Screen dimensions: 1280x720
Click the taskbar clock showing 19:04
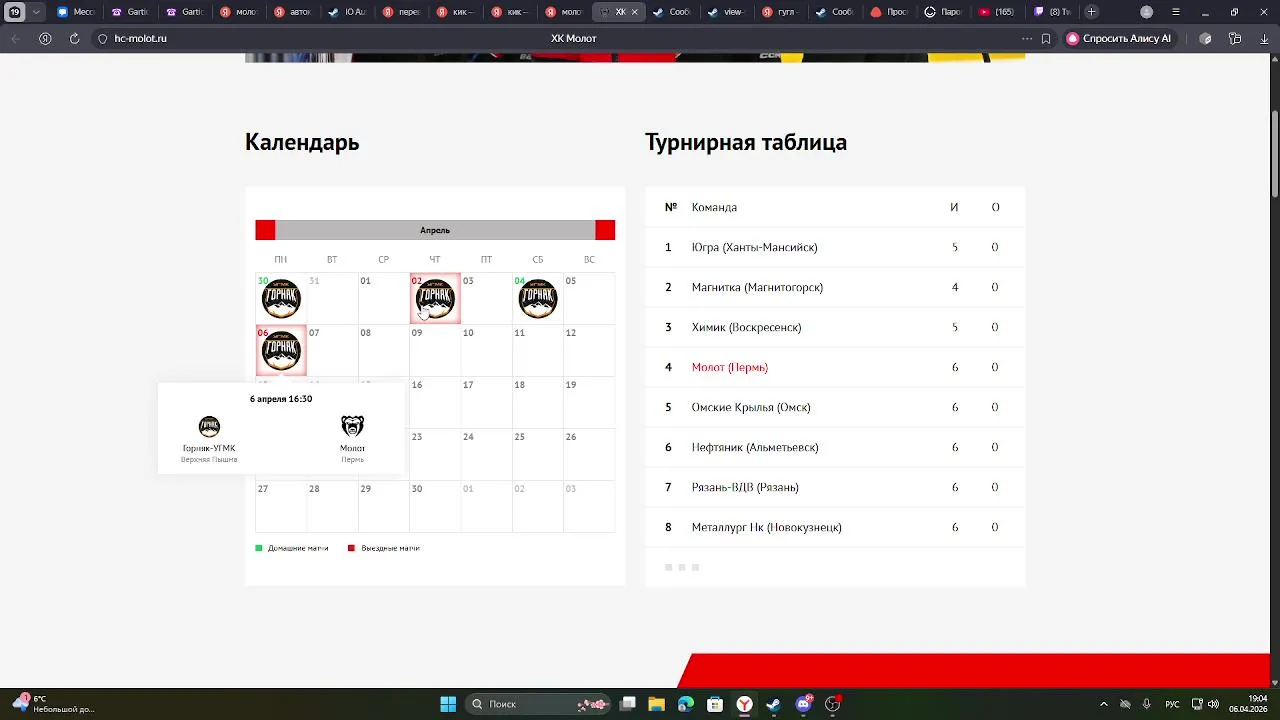1250,704
